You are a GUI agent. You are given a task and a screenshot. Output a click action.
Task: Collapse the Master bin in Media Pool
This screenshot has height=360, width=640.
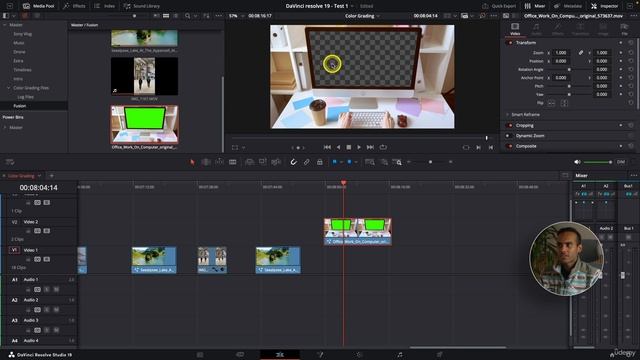[x=5, y=25]
